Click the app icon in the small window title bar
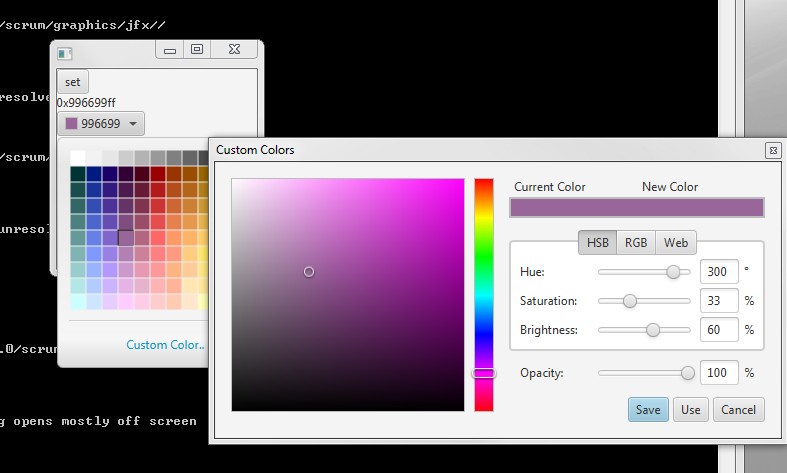This screenshot has width=787, height=473. coord(65,53)
